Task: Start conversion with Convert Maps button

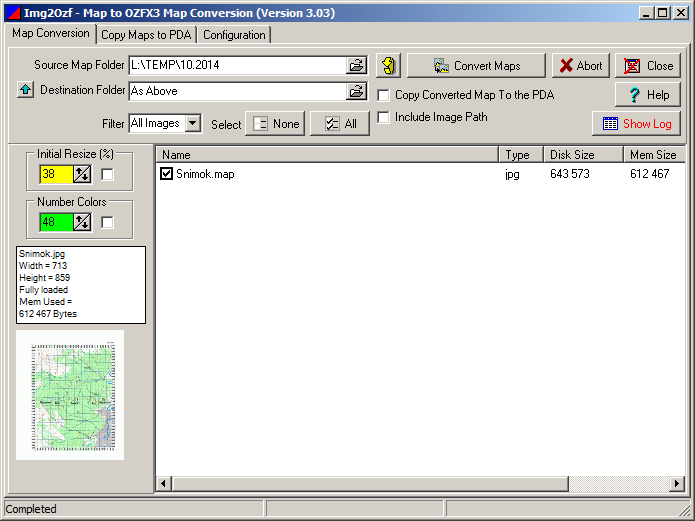Action: coord(476,66)
